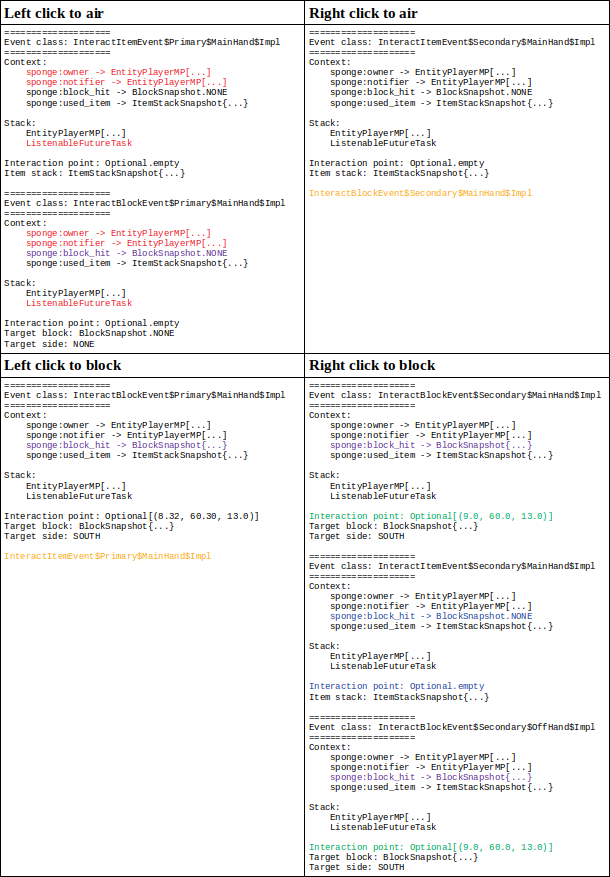Click "Target block: BlockSnapshot{...}" in Left click to block
610x877 pixels.
[x=89, y=526]
